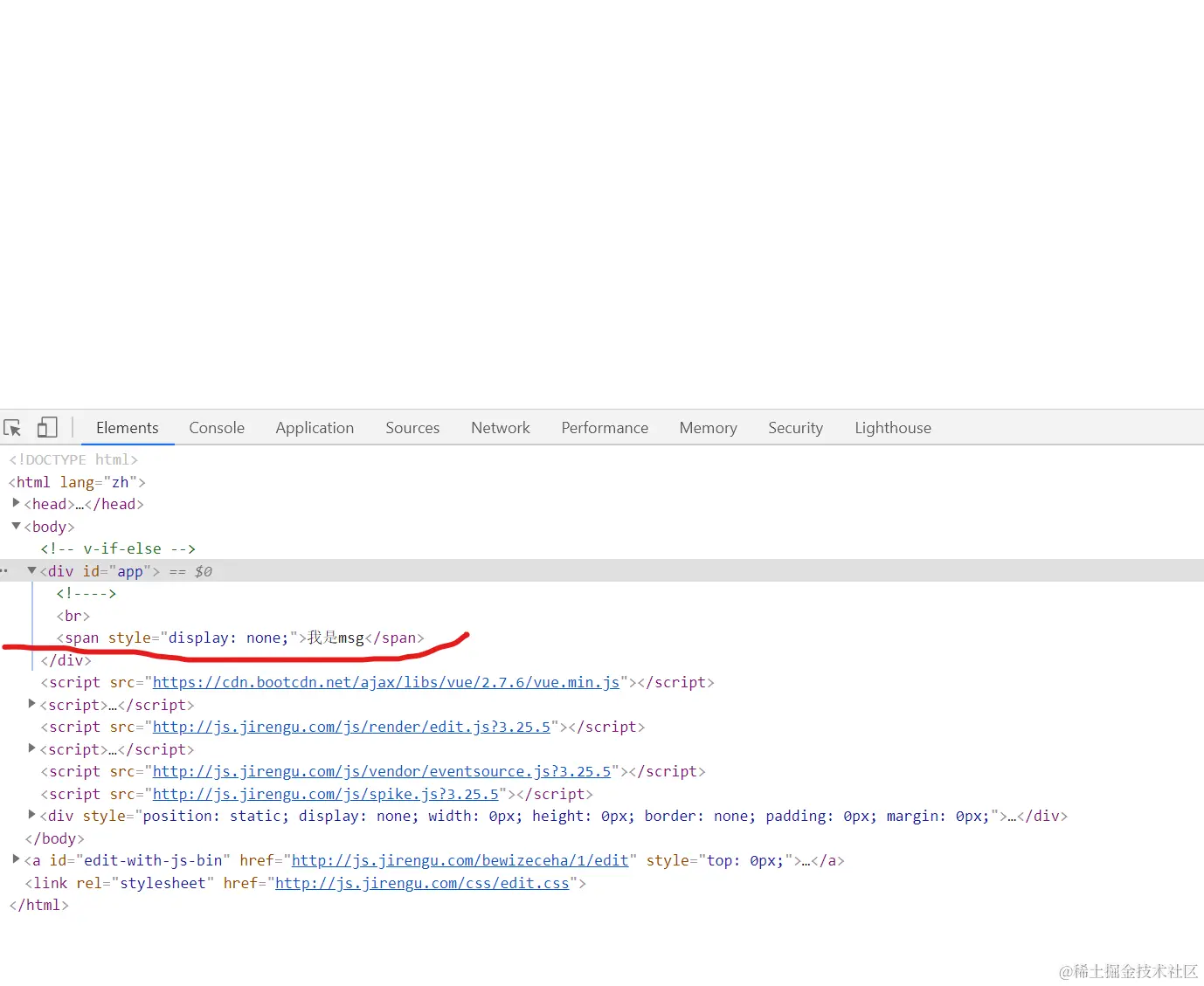Screen dimensions: 1204x986
Task: Open the Security tab
Action: (795, 428)
